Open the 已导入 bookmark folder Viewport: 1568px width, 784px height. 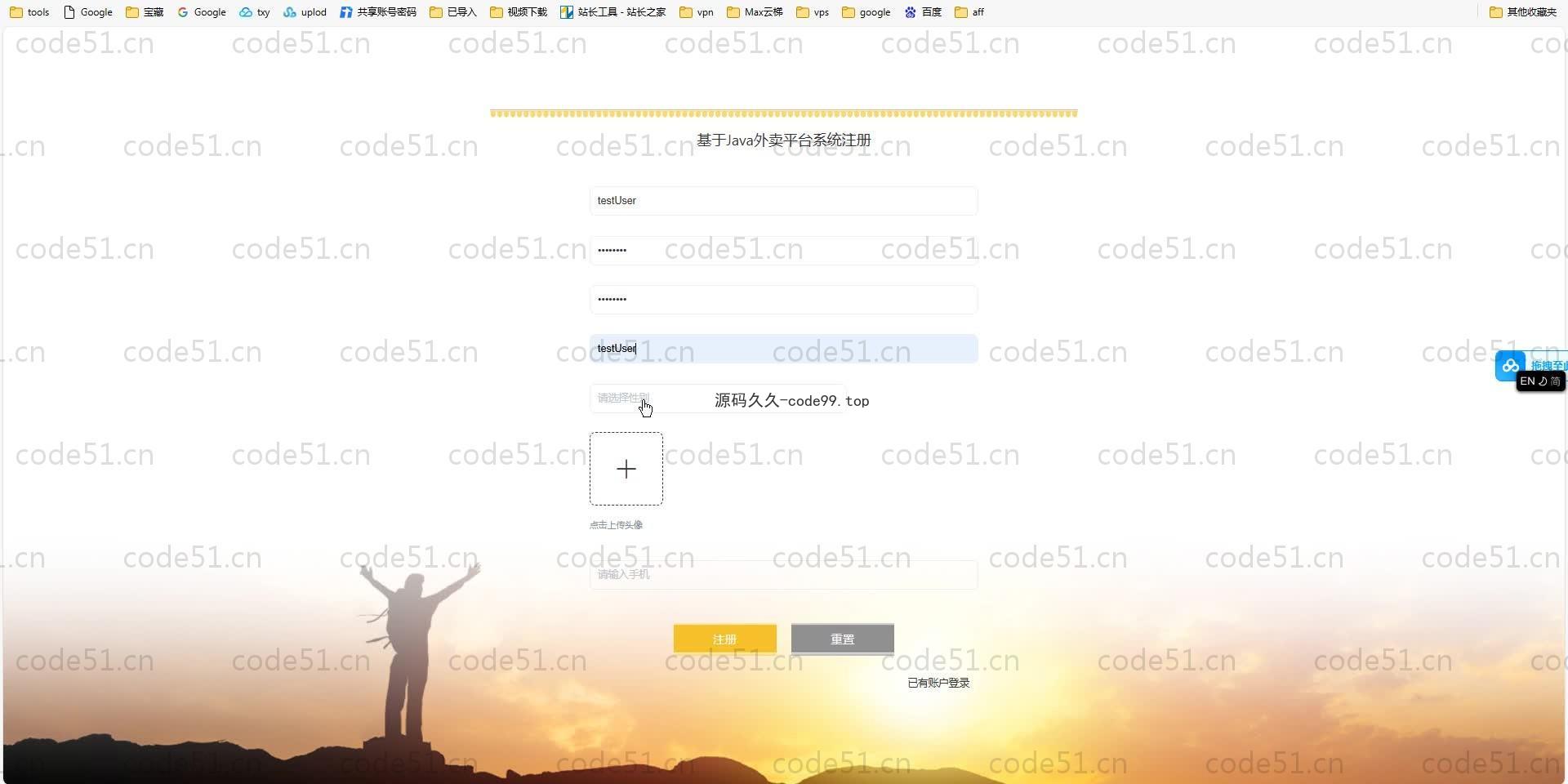453,12
